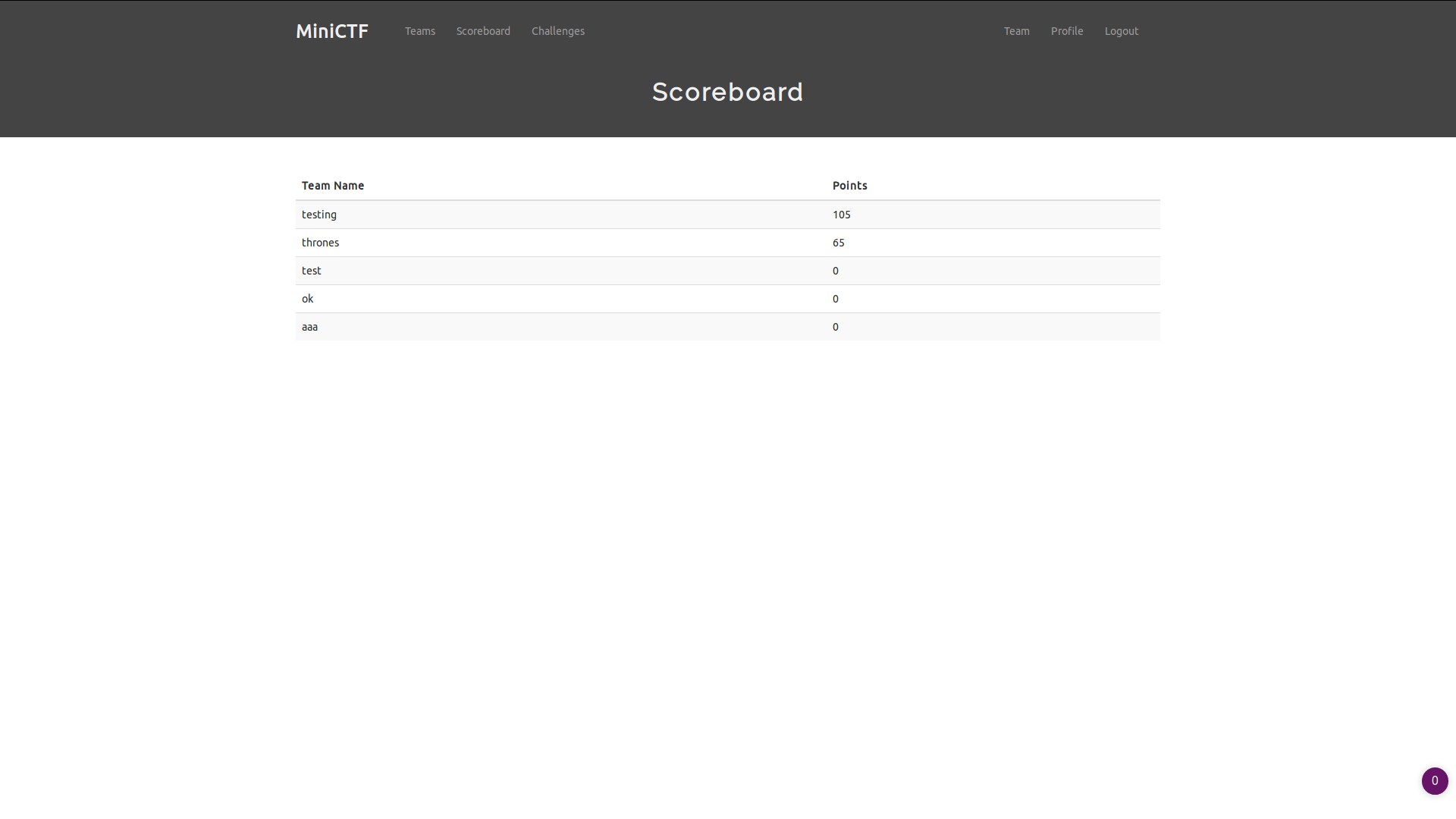This screenshot has height=819, width=1456.
Task: Click the Team Name column header
Action: (333, 186)
